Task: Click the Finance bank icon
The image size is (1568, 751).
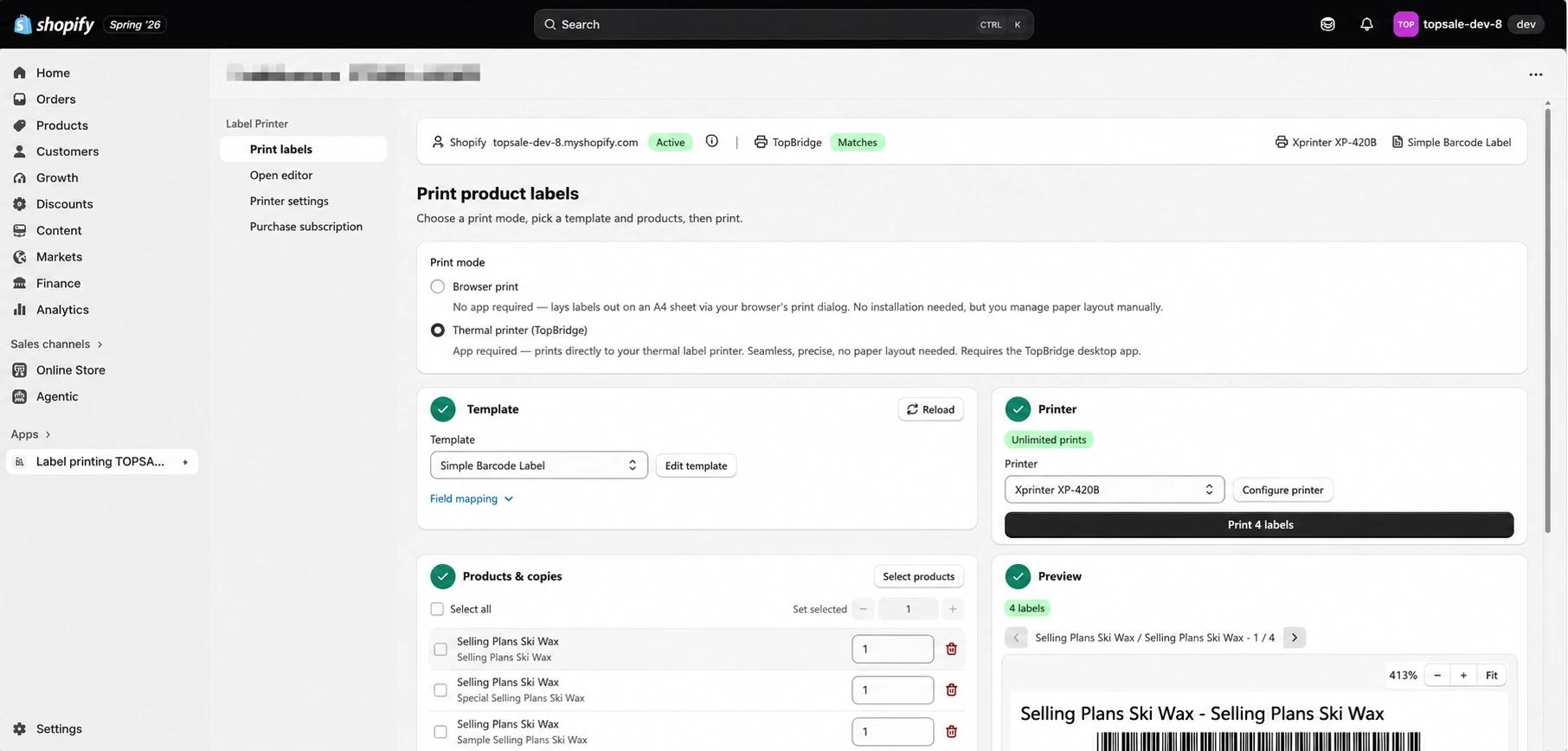Action: 20,283
